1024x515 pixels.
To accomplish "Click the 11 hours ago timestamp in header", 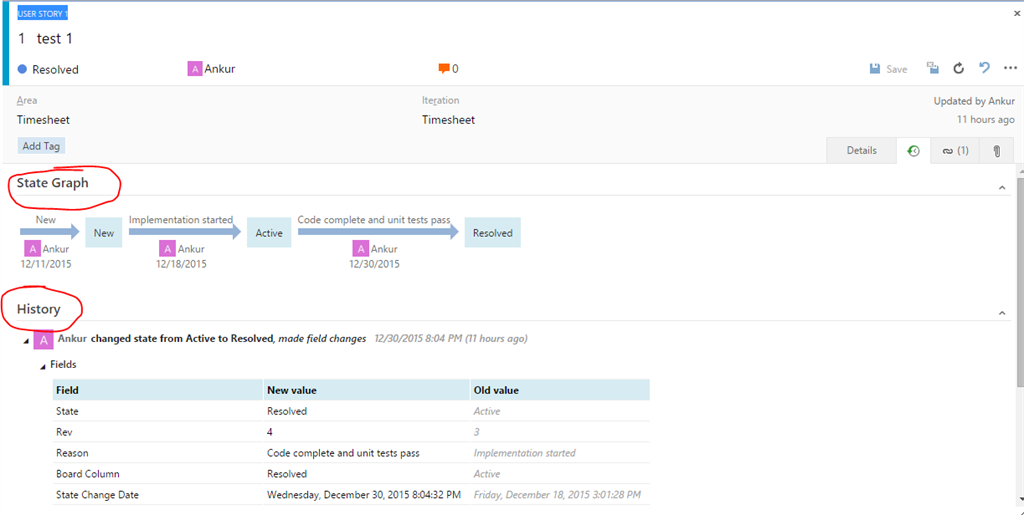I will click(x=985, y=120).
